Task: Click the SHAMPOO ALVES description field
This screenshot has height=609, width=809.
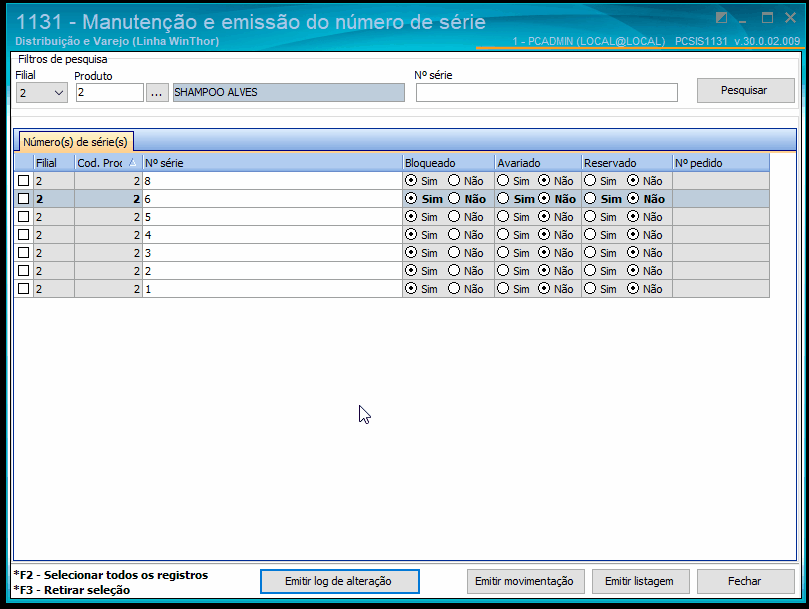Action: pyautogui.click(x=288, y=92)
